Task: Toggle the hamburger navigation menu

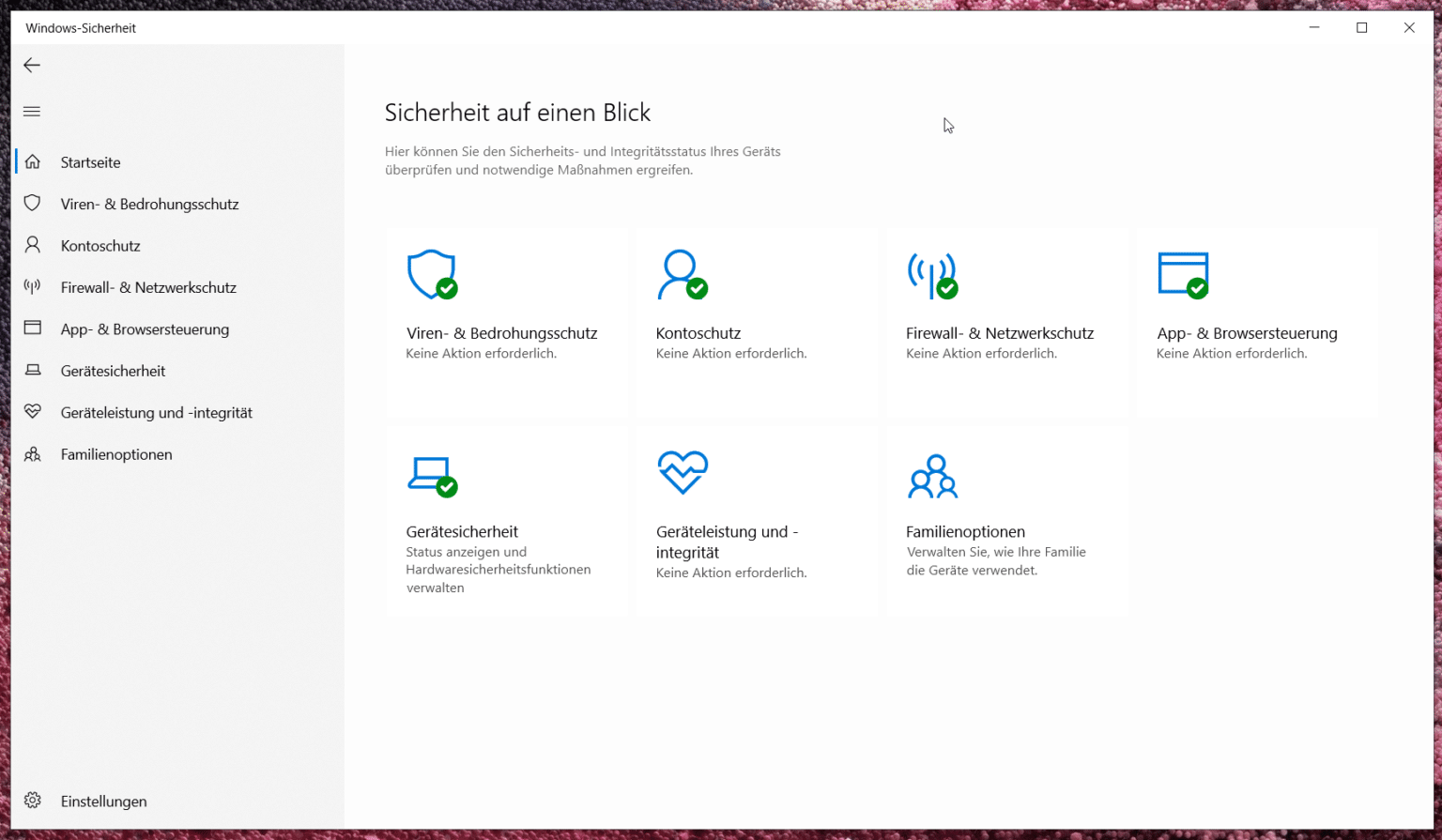Action: click(32, 112)
